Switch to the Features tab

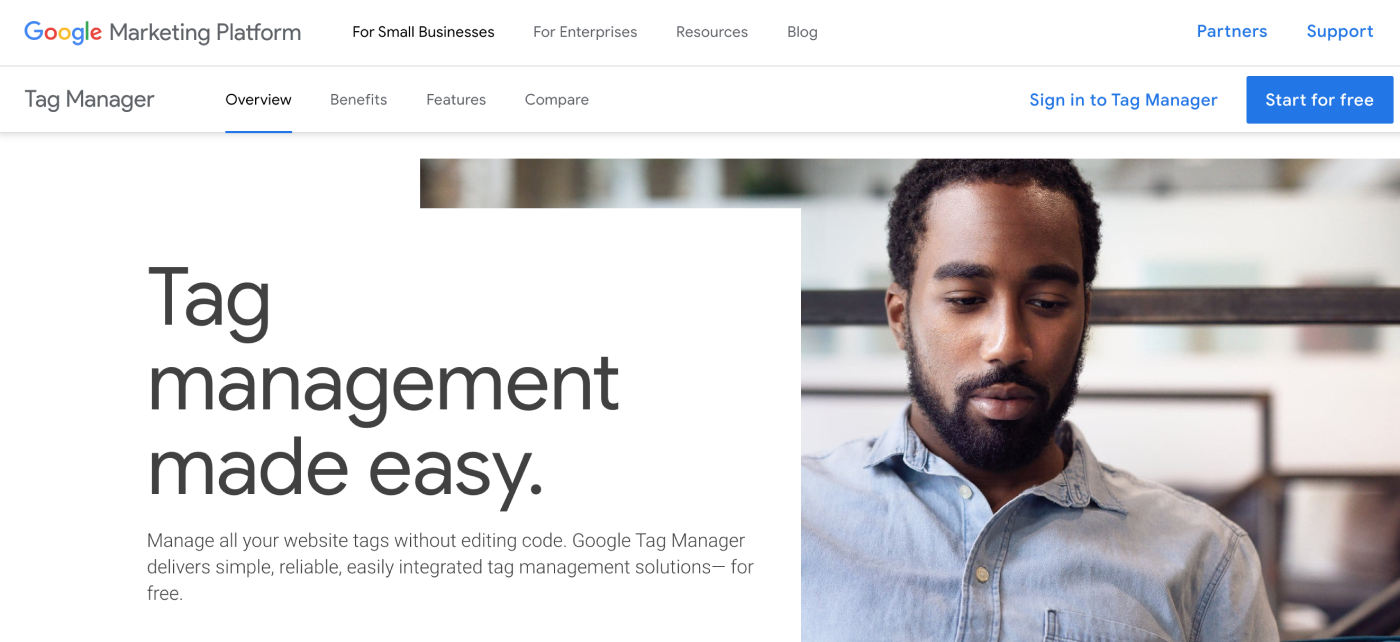(x=456, y=99)
